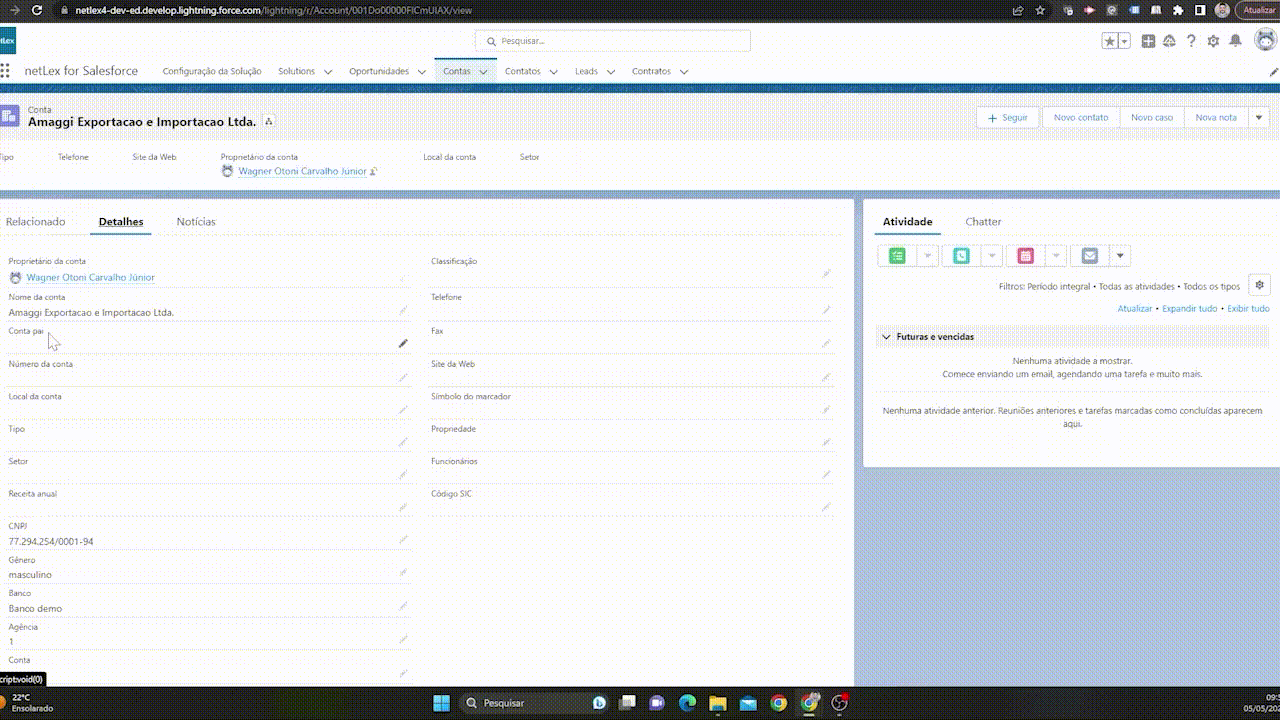1280x720 pixels.
Task: Edit the Telefone field pencil icon
Action: [x=826, y=310]
